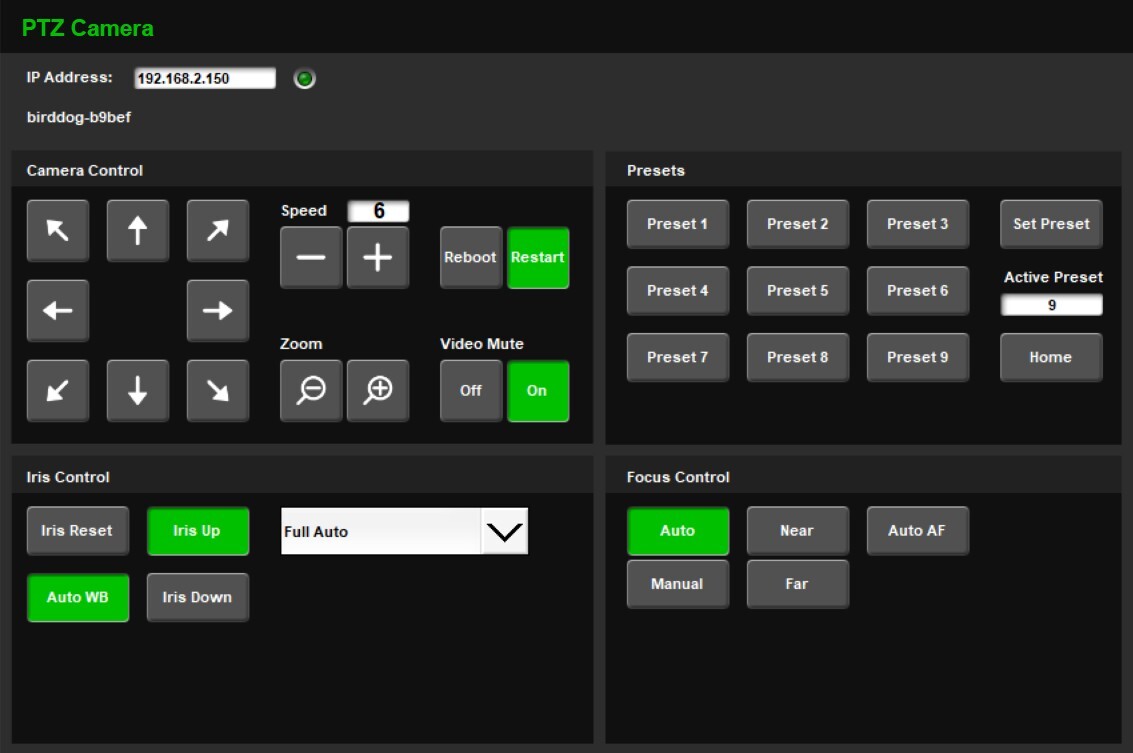The width and height of the screenshot is (1133, 753).
Task: Zoom out using the magnifier minus icon
Action: (311, 391)
